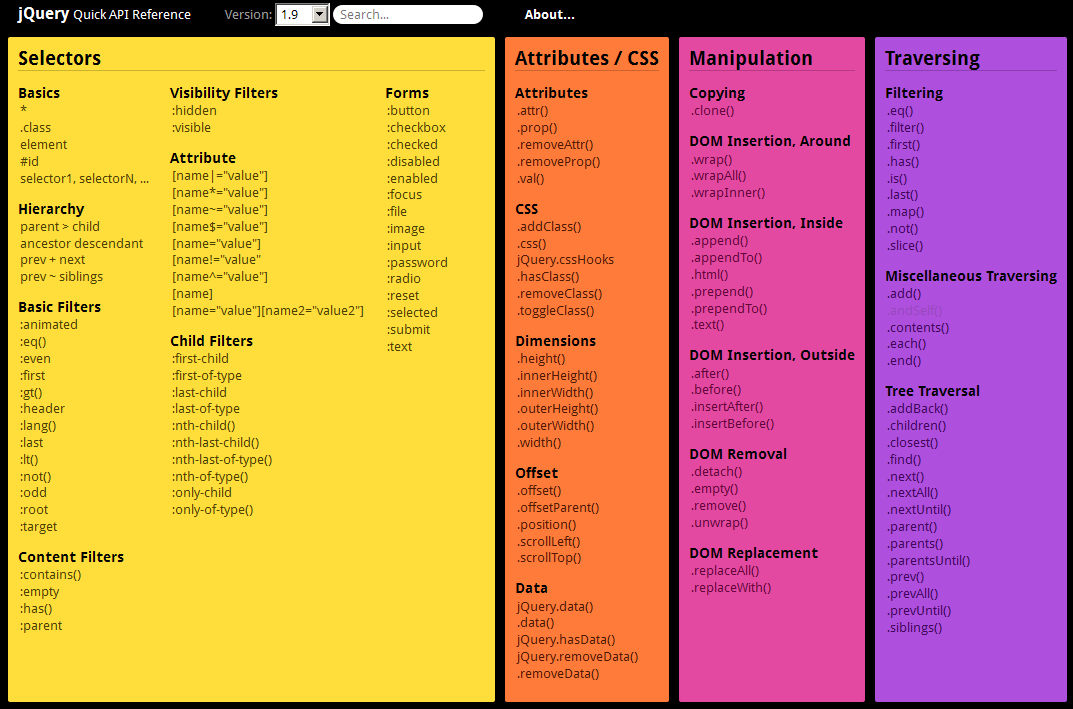Click the .nextUntil() method
Viewport: 1073px width, 709px height.
919,509
